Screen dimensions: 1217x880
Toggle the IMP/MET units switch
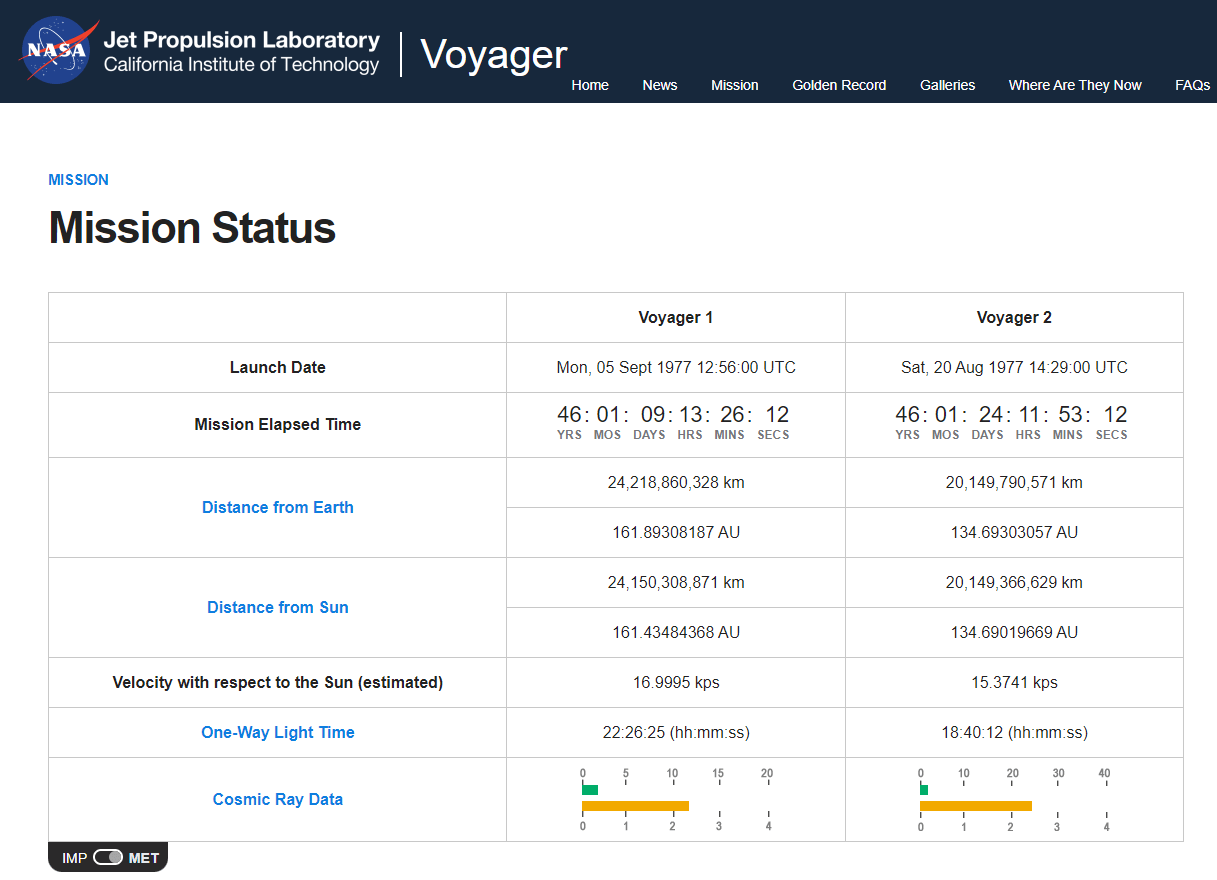pyautogui.click(x=107, y=857)
